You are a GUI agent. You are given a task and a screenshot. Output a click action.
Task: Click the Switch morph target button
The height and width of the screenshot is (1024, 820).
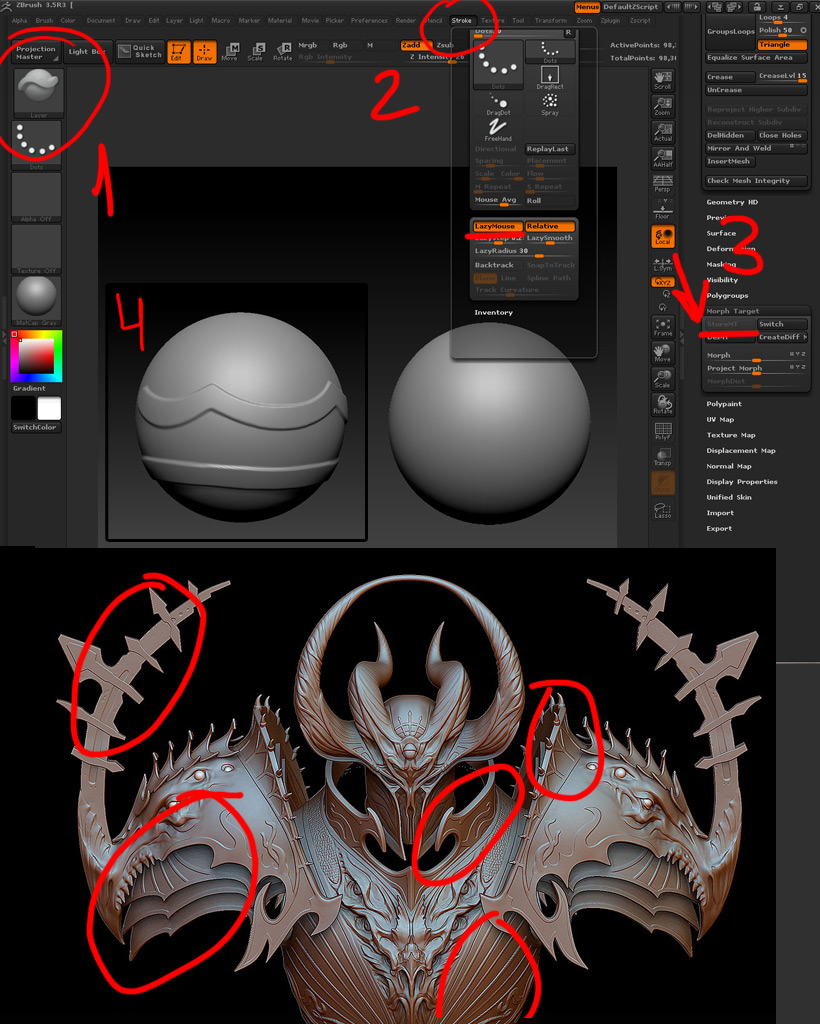[782, 324]
